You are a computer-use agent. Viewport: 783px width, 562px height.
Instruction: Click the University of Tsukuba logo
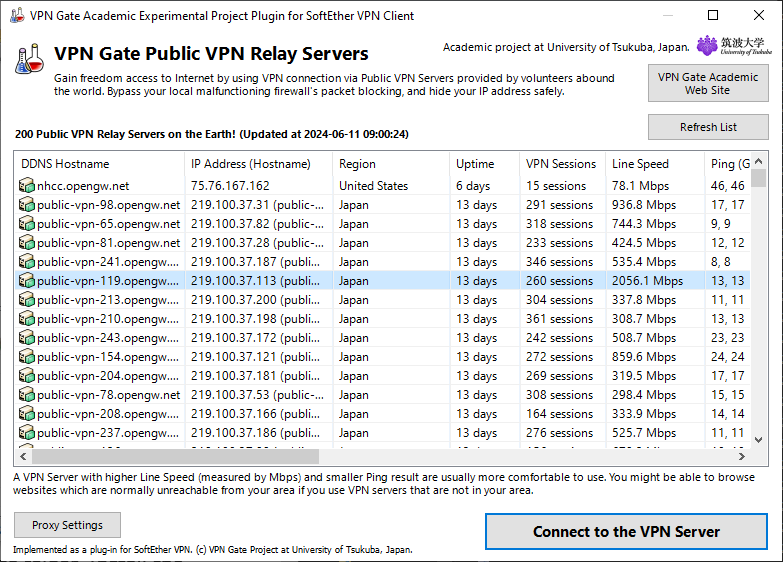point(734,45)
